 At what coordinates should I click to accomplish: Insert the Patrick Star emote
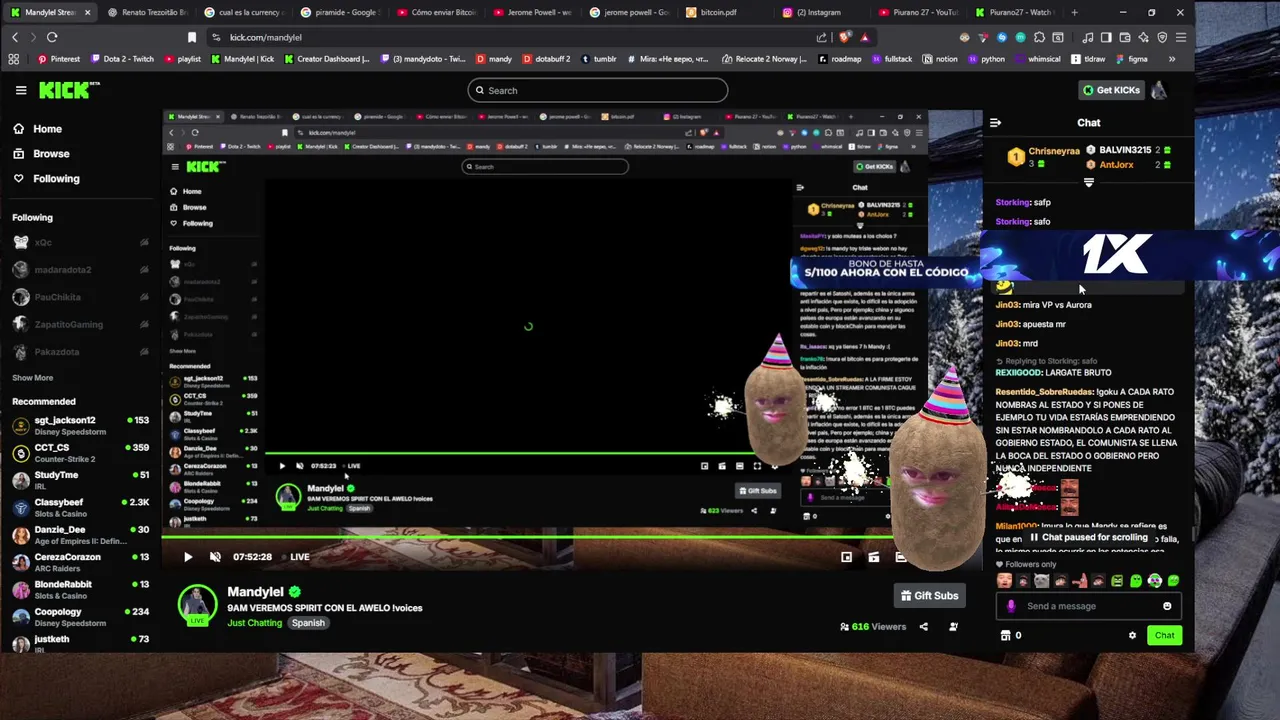pyautogui.click(x=1080, y=581)
